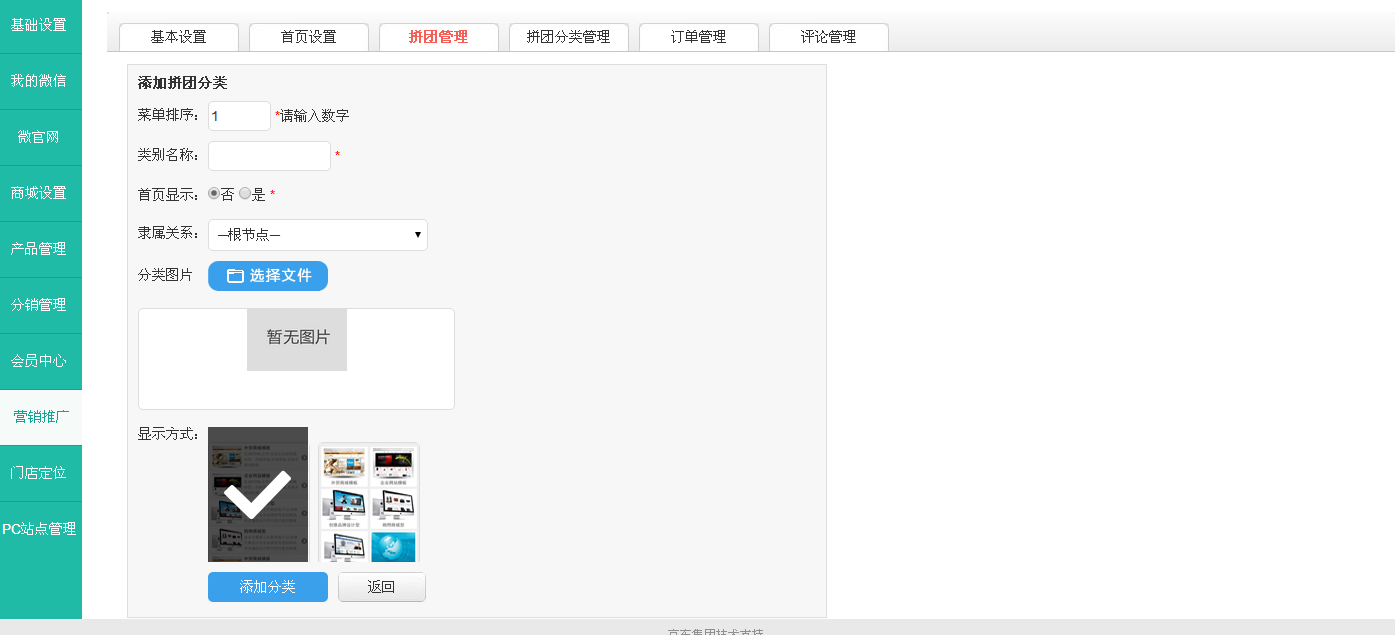Click the 菜单排序 number input field
The height and width of the screenshot is (635, 1395).
pos(239,116)
